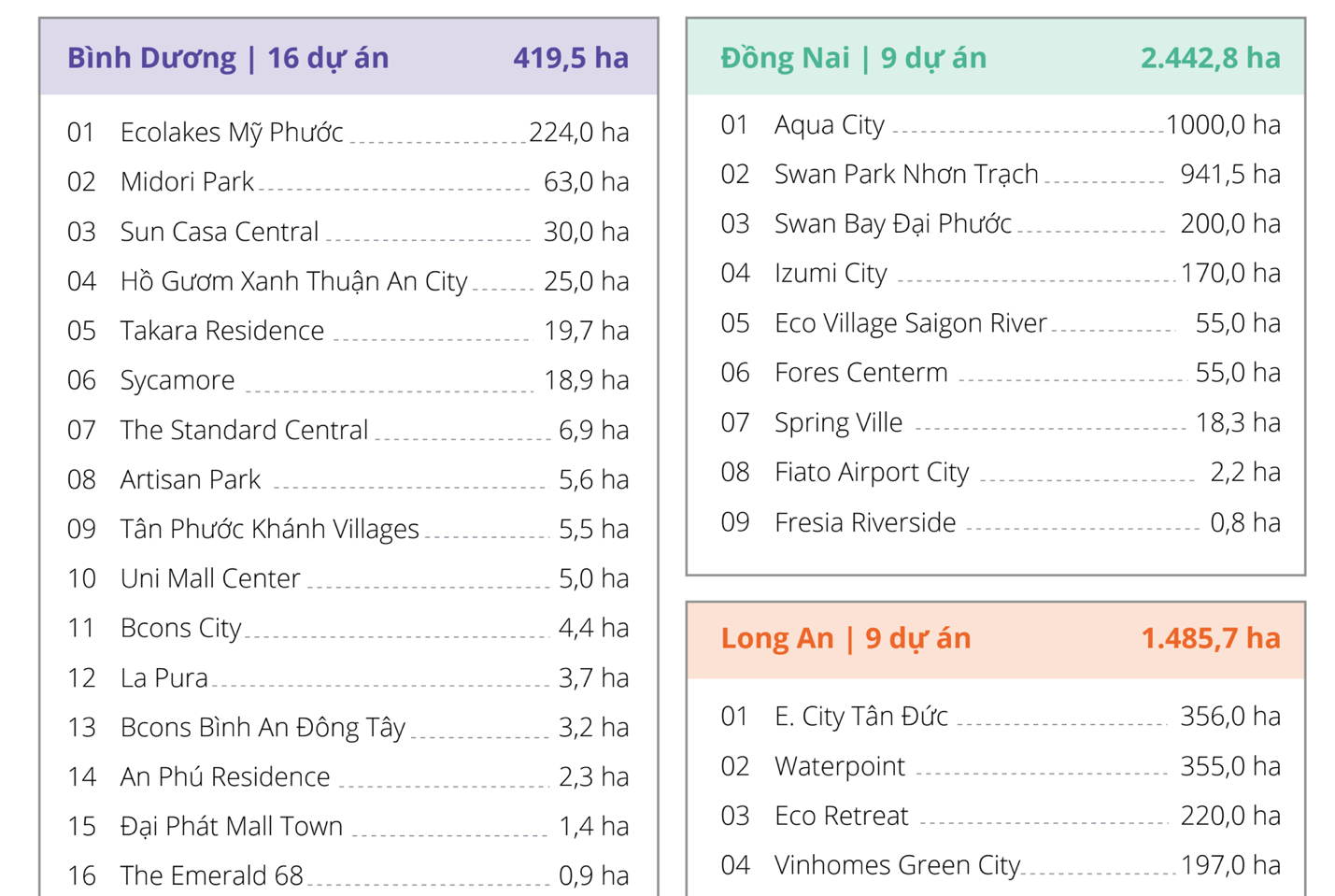Click the Long An 9 dự án header
Image resolution: width=1335 pixels, height=896 pixels.
click(845, 638)
